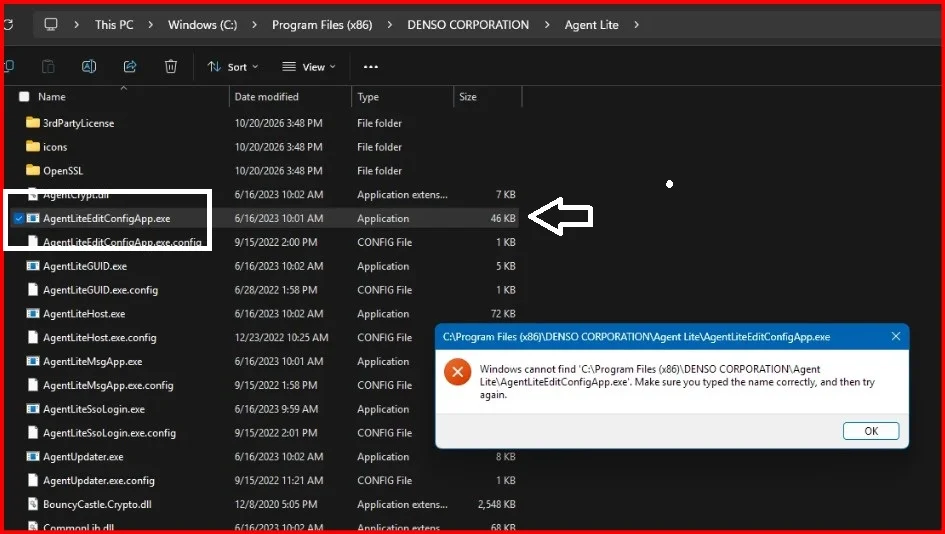This screenshot has height=534, width=945.
Task: Click OK in the error dialog
Action: pyautogui.click(x=871, y=431)
